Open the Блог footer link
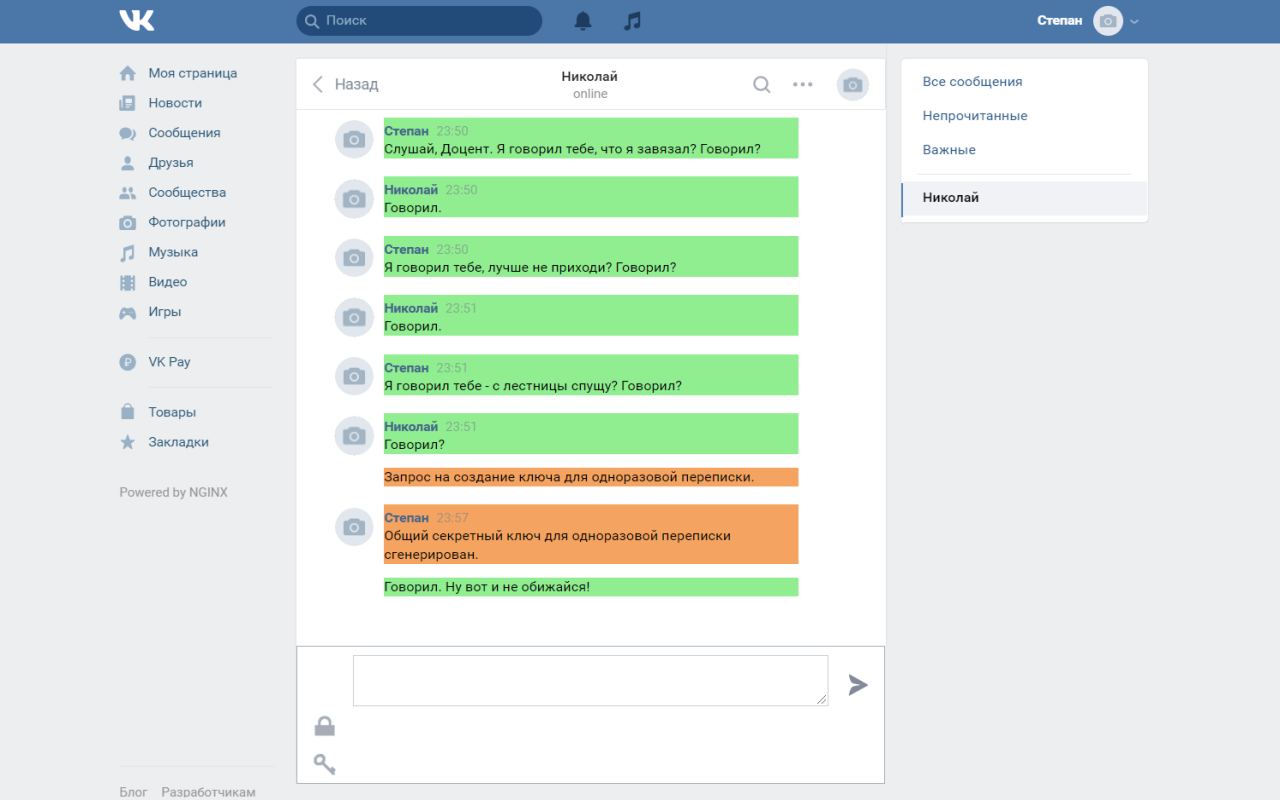 [133, 792]
